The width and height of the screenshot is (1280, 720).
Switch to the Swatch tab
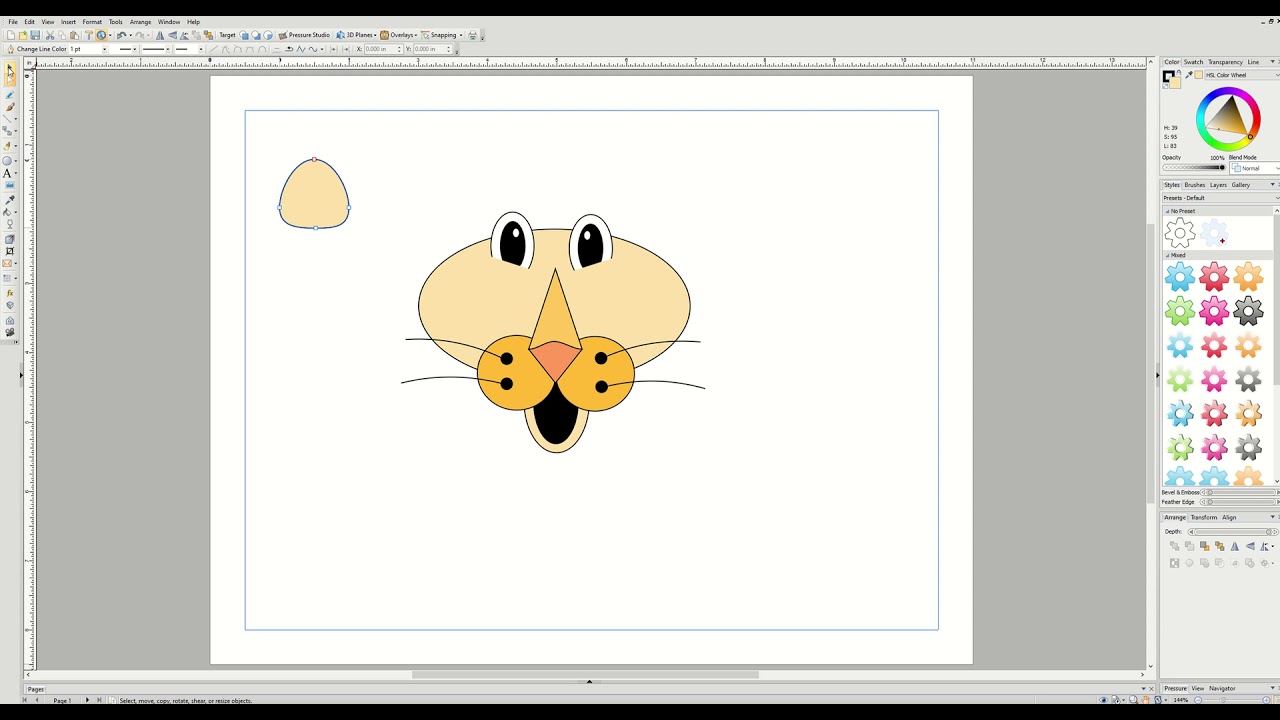click(1194, 62)
